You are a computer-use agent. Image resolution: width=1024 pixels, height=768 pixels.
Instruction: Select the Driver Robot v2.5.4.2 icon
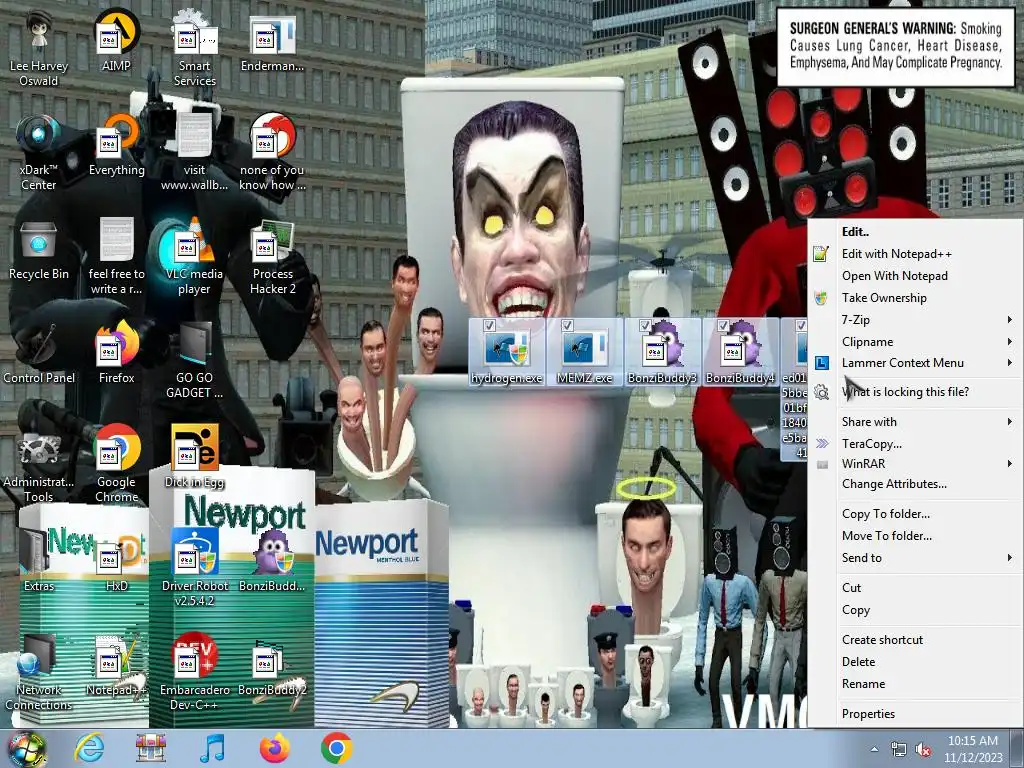(195, 568)
